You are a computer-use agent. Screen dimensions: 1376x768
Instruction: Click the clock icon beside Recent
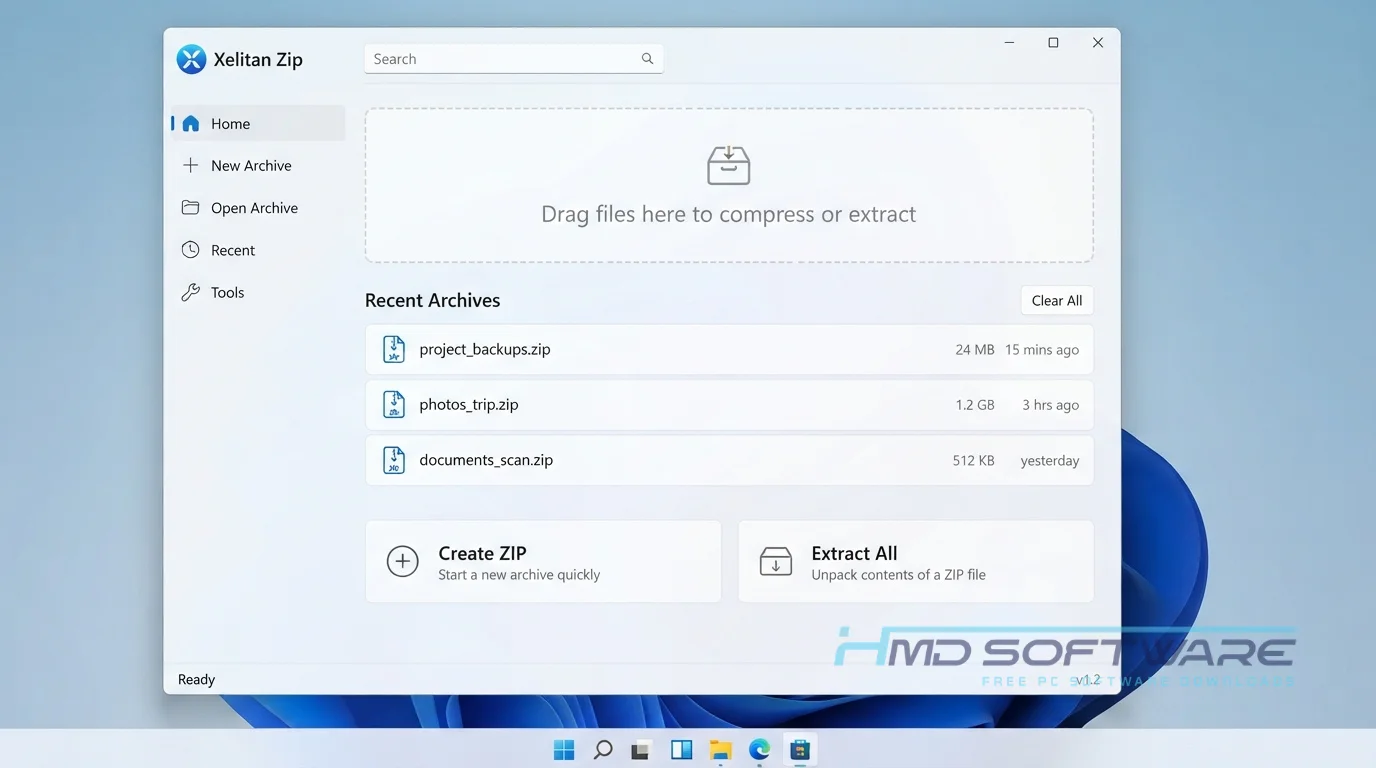[x=190, y=250]
